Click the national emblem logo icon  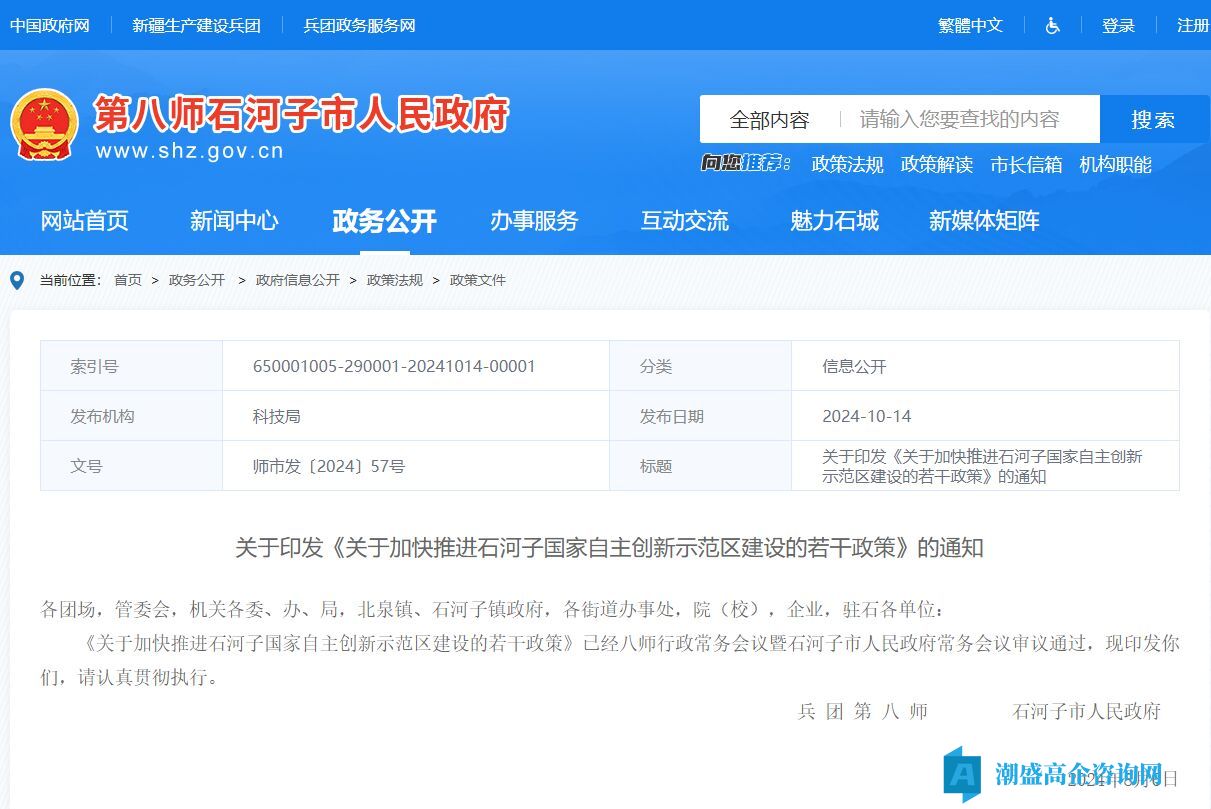click(x=44, y=124)
